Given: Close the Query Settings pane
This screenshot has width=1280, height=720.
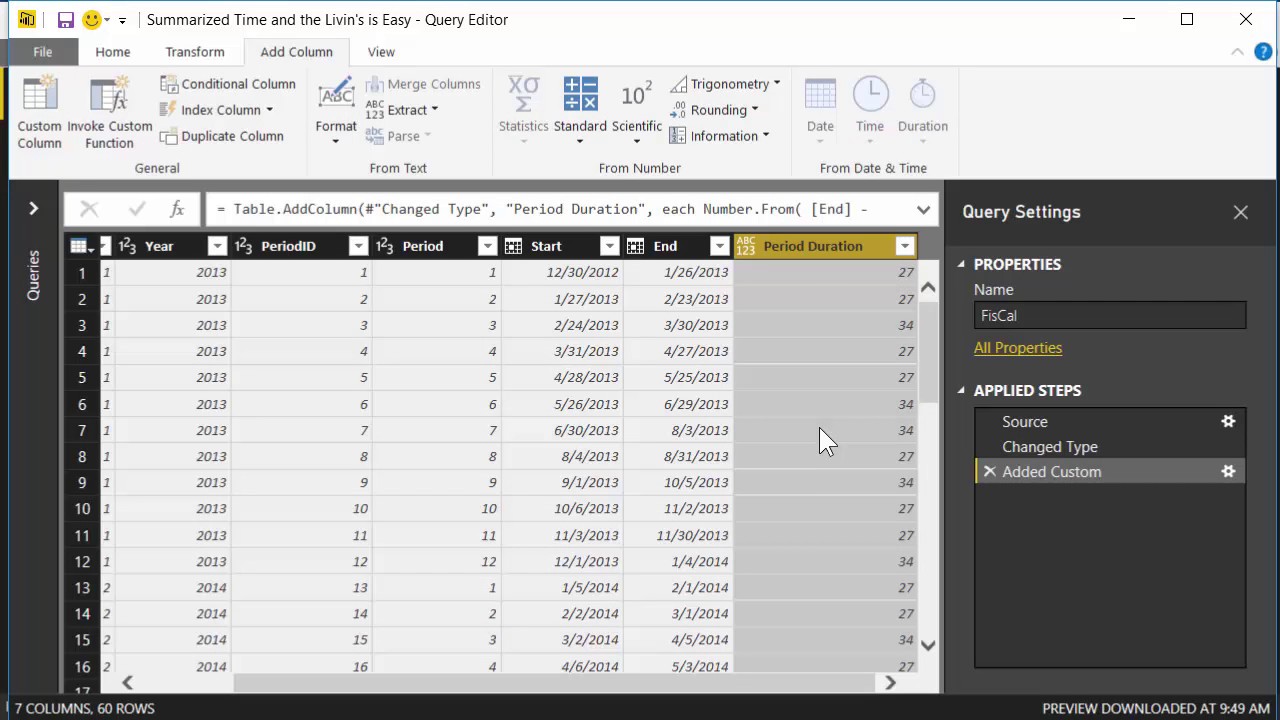Looking at the screenshot, I should point(1241,212).
